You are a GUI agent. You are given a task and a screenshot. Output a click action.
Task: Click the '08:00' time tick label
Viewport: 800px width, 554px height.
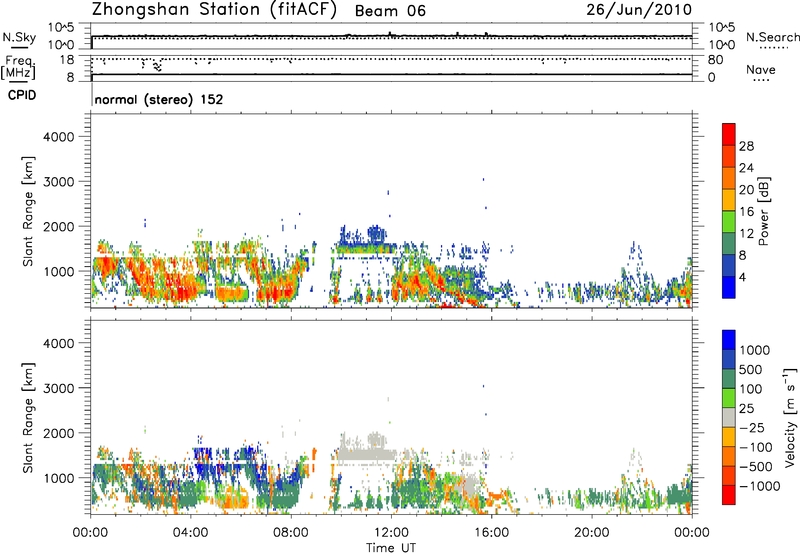pyautogui.click(x=291, y=533)
